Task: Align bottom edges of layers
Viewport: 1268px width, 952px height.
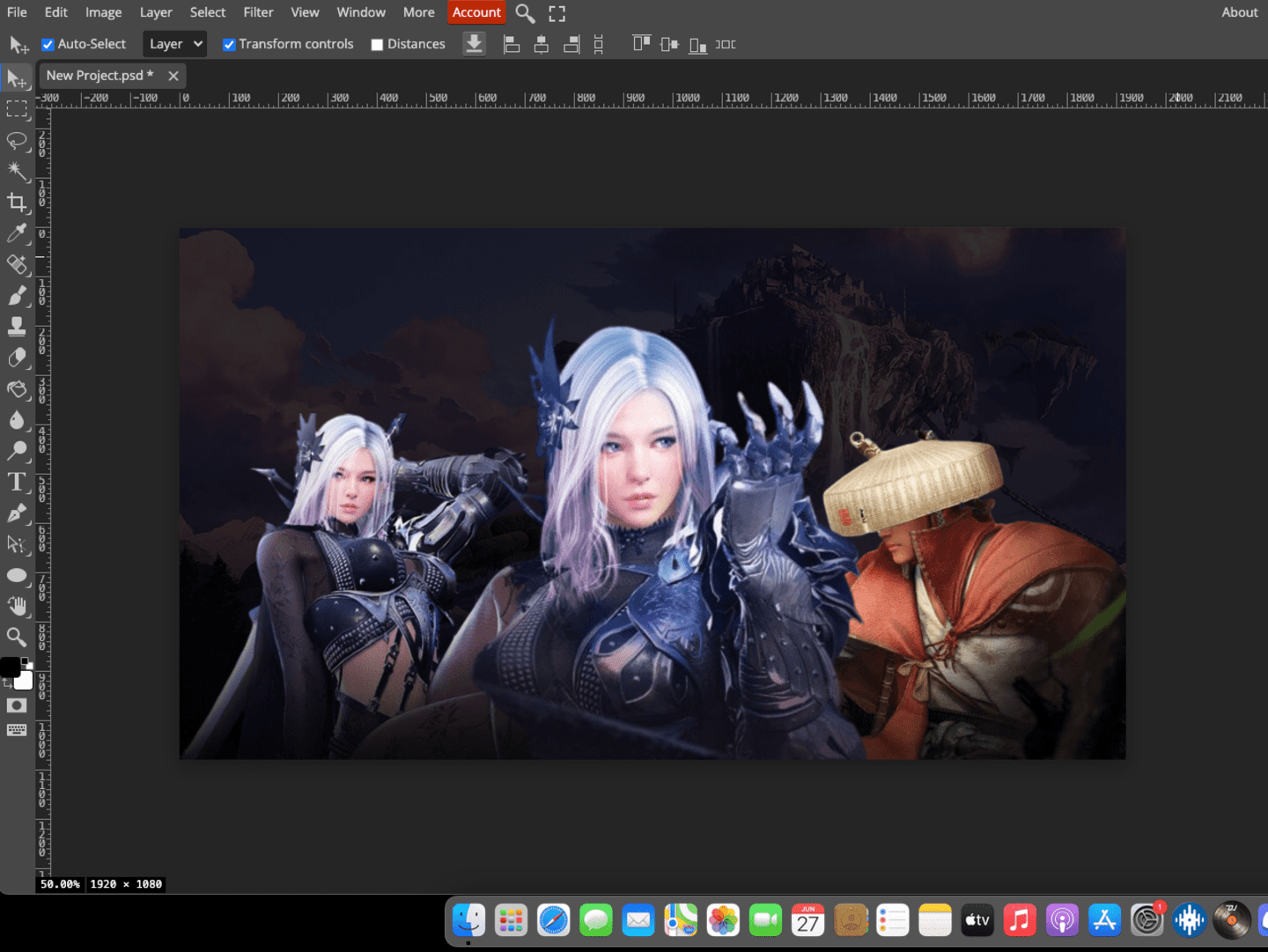Action: pos(698,44)
